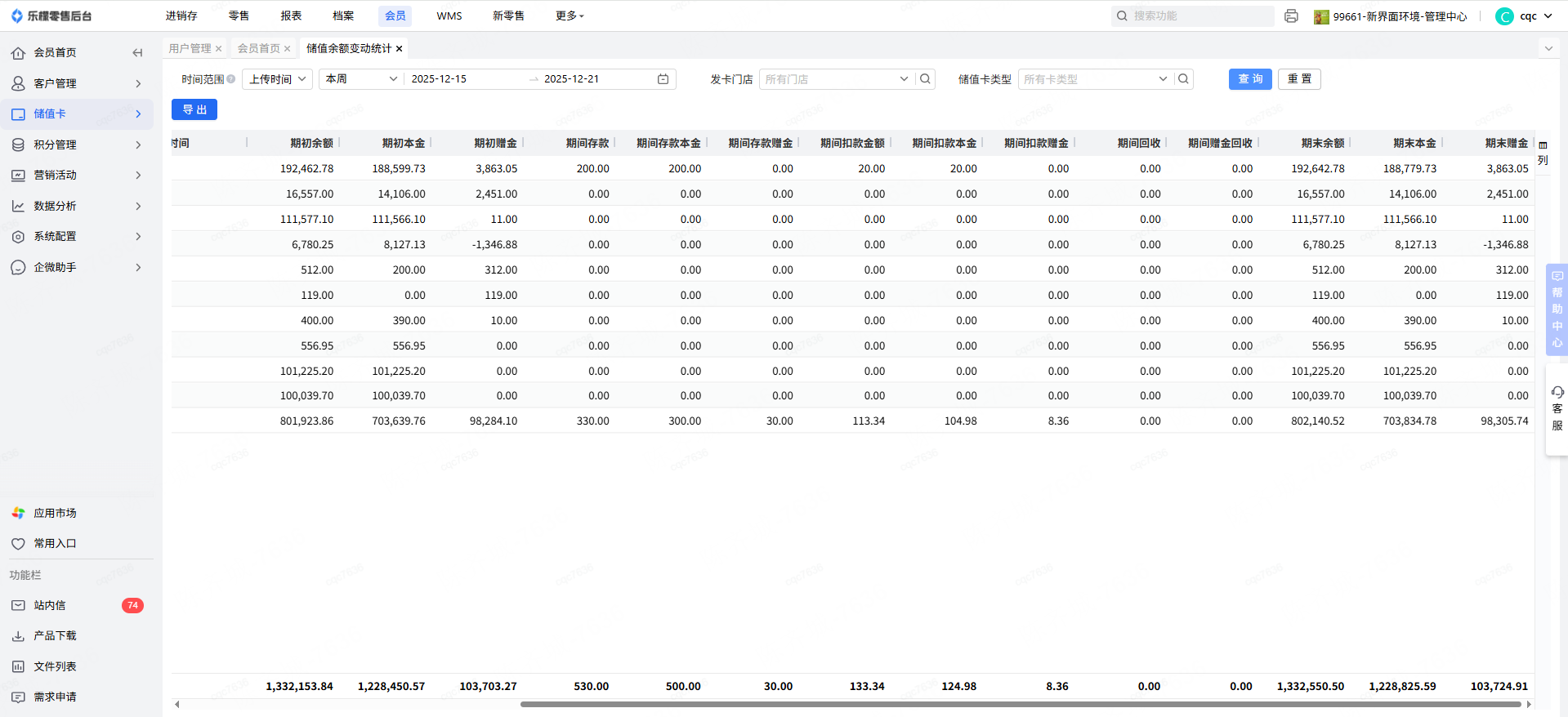Viewport: 1568px width, 717px height.
Task: Click the 重置 reset button
Action: [1299, 79]
